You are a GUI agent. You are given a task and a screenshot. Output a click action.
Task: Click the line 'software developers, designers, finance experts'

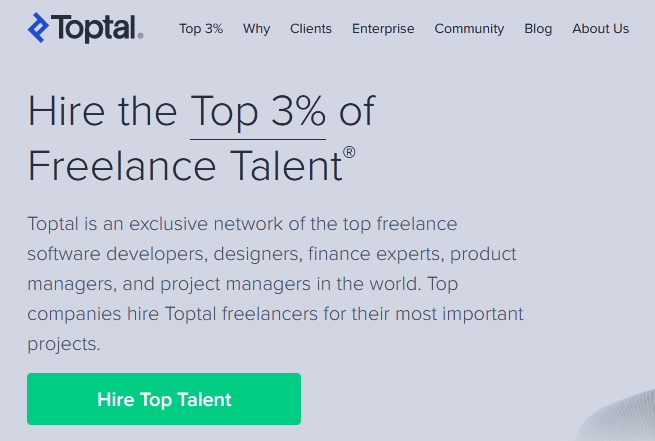pos(272,254)
